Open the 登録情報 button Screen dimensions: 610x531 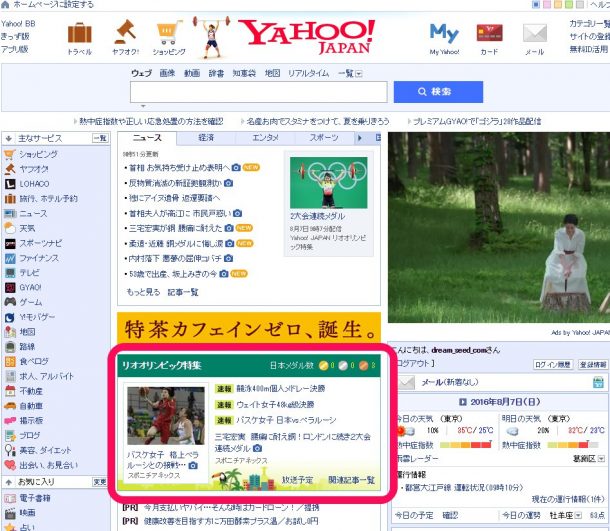pos(592,365)
